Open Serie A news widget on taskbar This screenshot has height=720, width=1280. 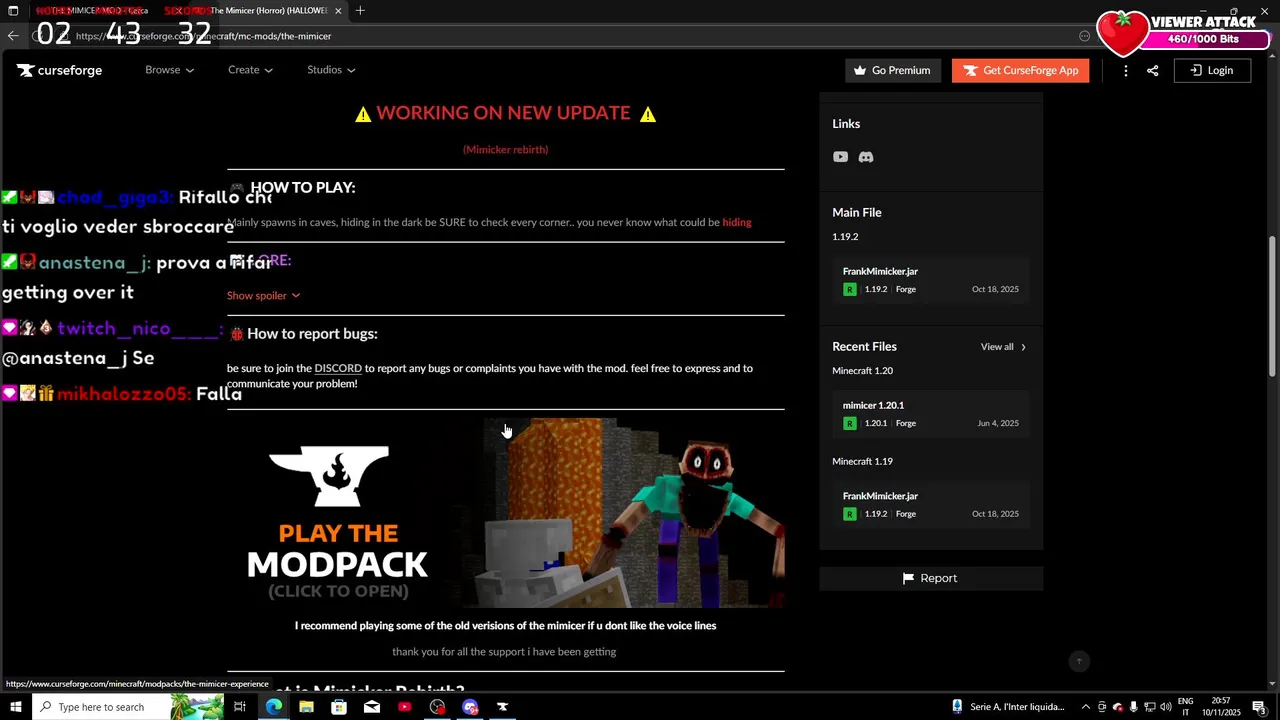1007,707
